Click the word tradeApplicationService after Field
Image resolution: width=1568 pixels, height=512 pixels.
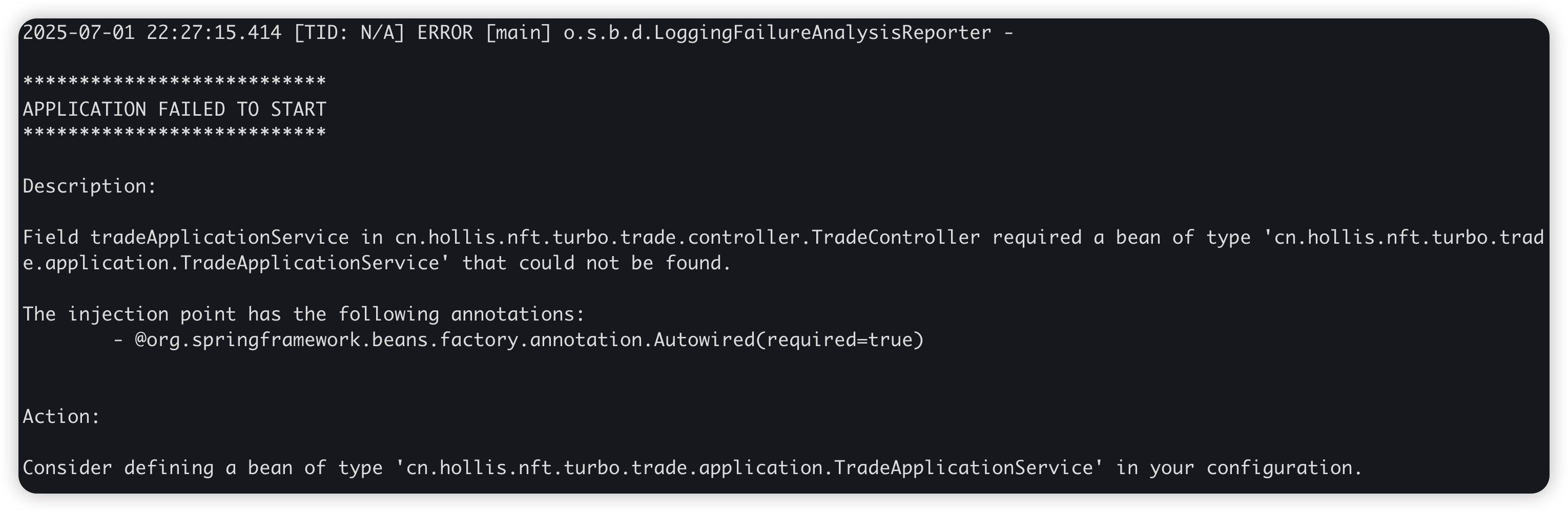(219, 238)
